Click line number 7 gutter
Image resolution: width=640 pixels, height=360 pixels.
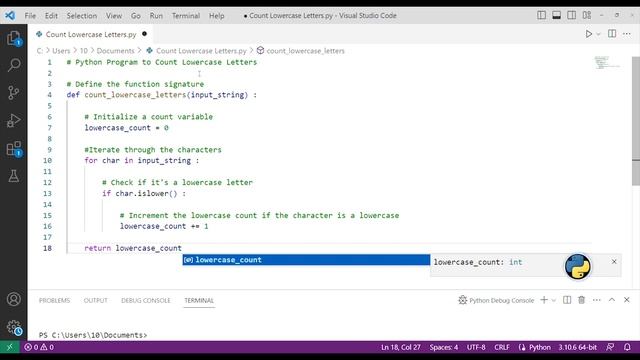[x=49, y=128]
